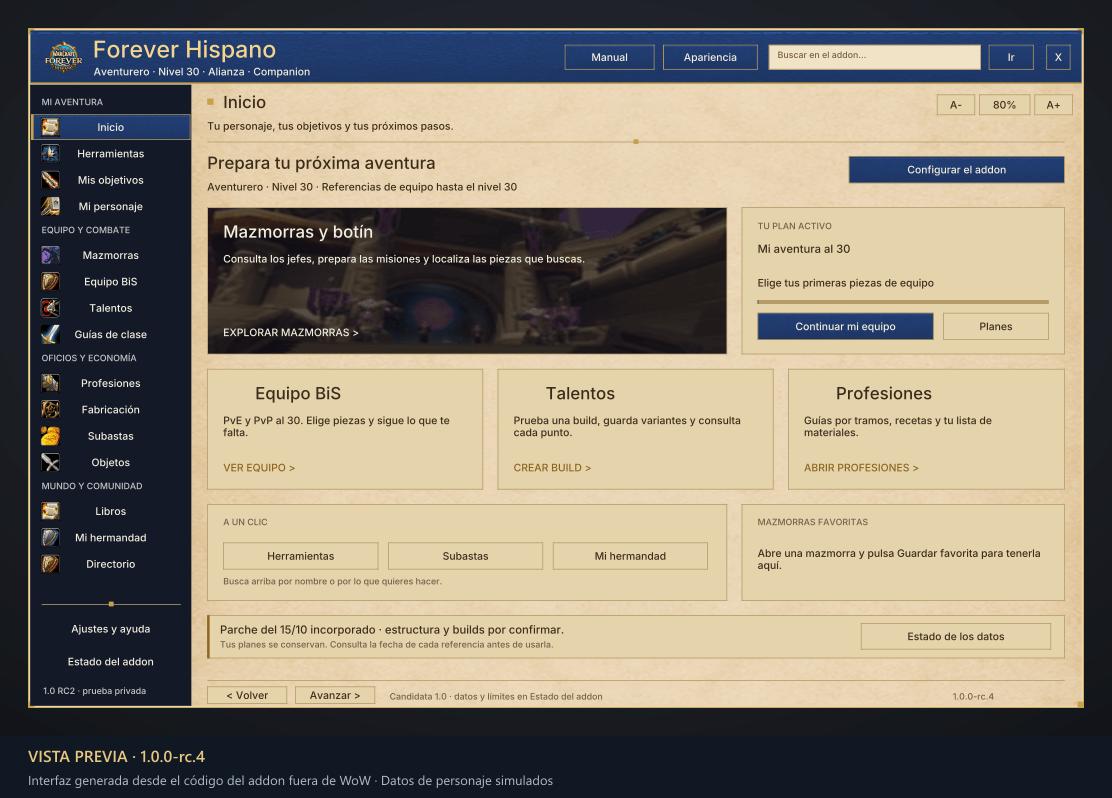Open Directorio in the sidebar

point(111,564)
